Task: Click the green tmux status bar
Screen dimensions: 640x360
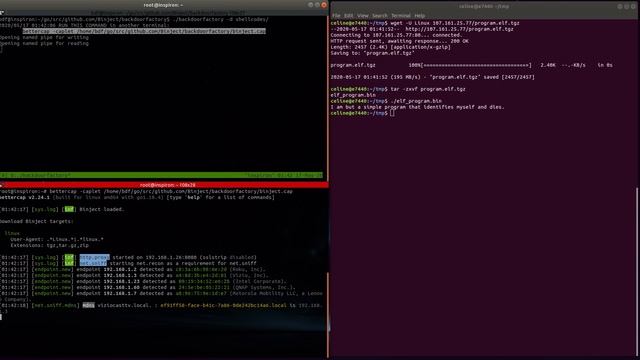Action: click(x=162, y=175)
